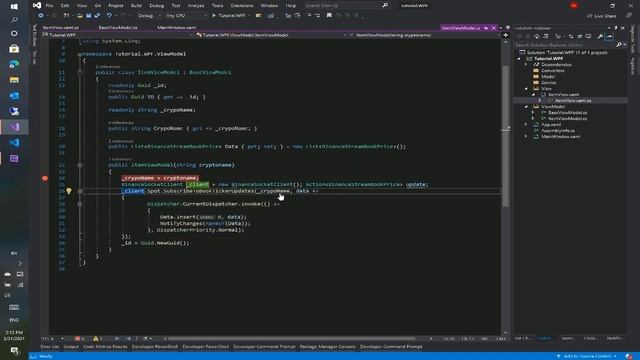640x360 pixels.
Task: Click the Redo arrow icon
Action: click(123, 16)
